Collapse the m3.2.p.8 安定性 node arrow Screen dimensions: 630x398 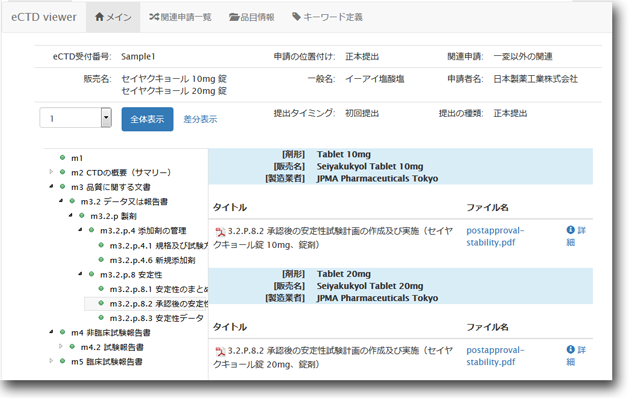point(80,274)
